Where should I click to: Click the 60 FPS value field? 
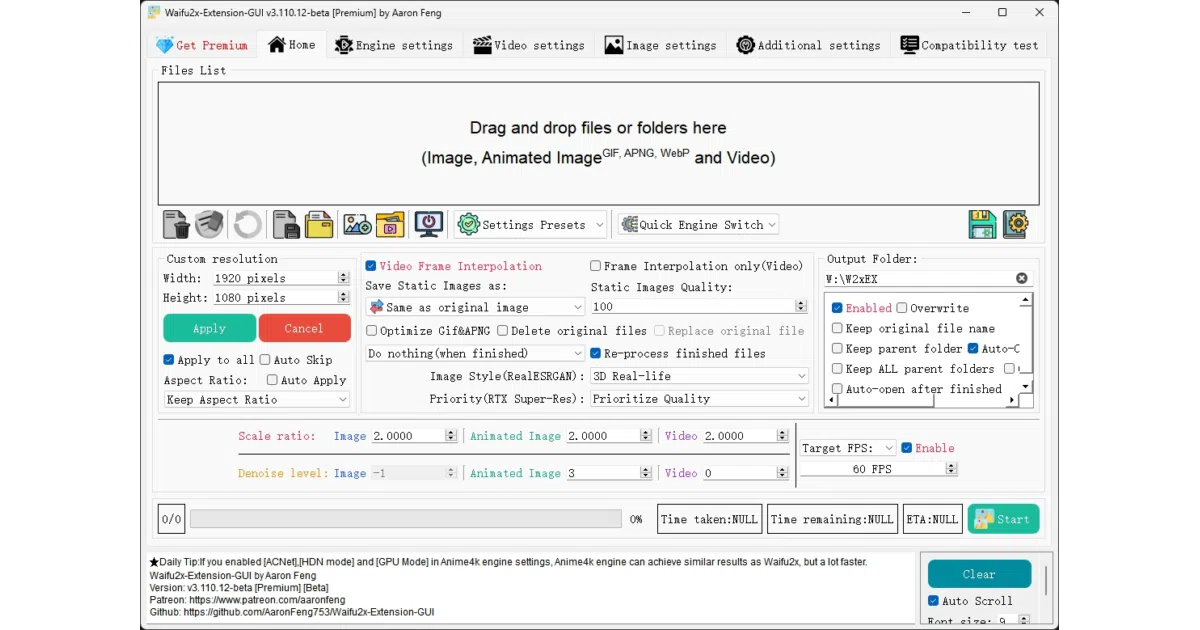point(879,469)
